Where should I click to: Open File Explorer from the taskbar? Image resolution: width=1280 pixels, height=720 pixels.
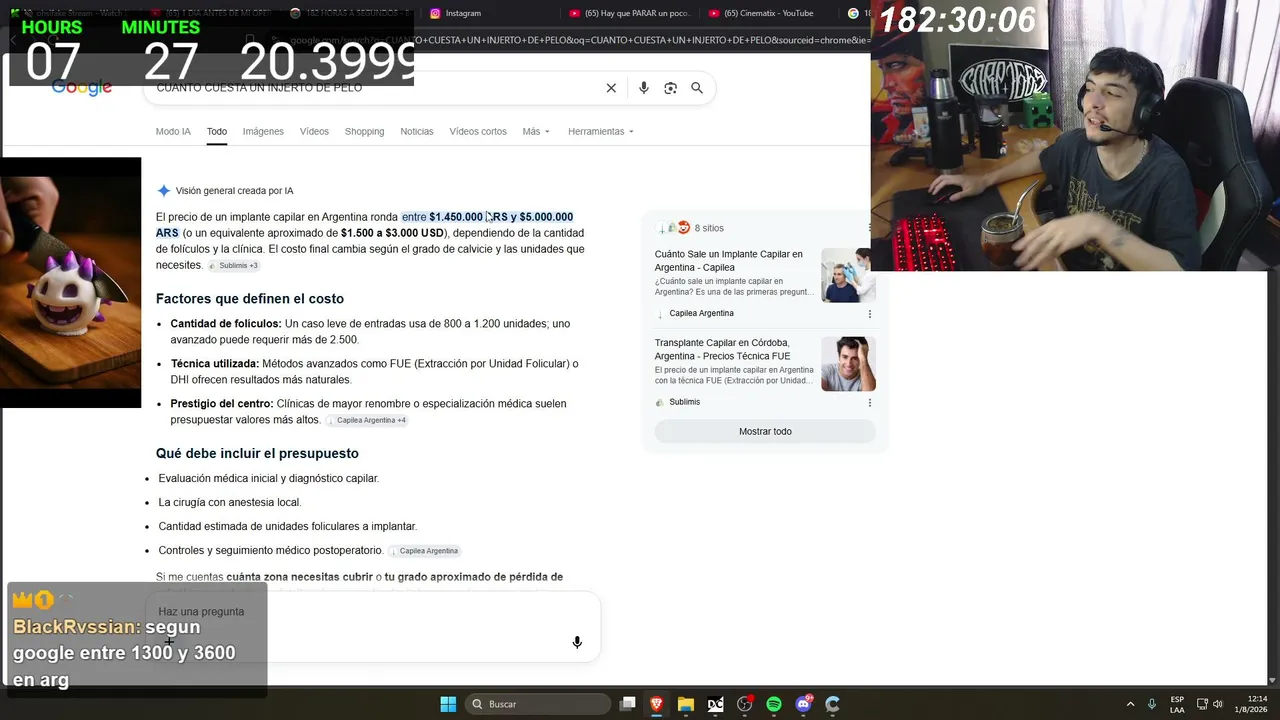(686, 704)
